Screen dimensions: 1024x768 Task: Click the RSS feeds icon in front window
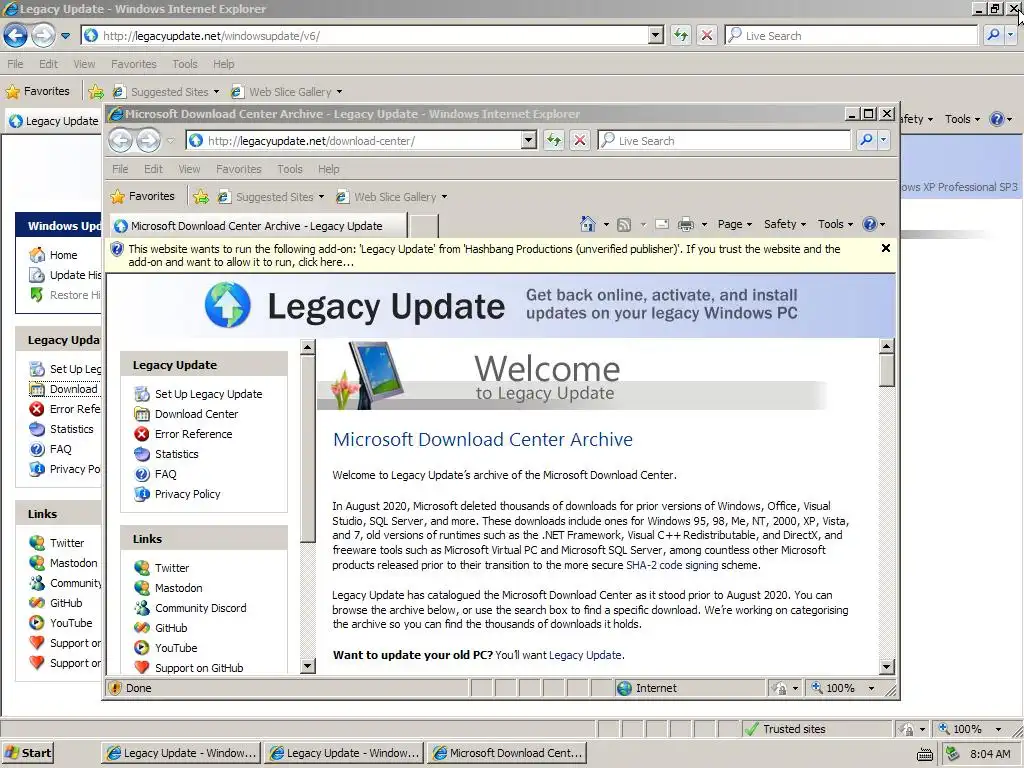pyautogui.click(x=624, y=225)
